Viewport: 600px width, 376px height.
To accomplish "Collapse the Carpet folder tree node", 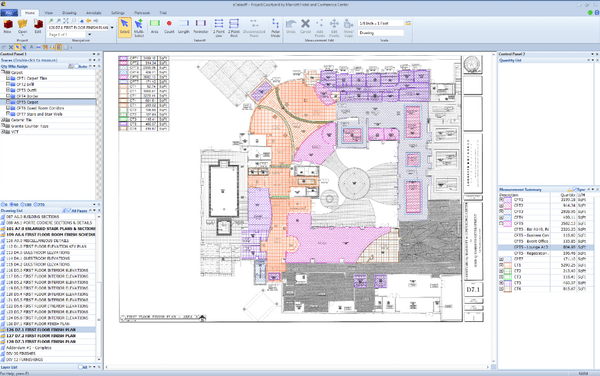I will 3,72.
